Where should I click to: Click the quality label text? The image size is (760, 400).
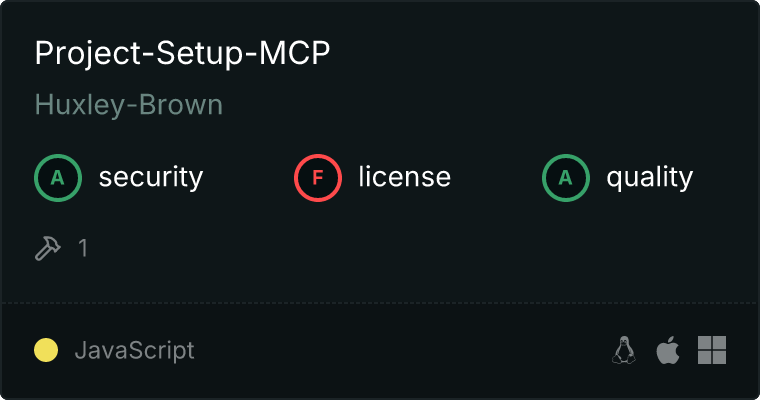pyautogui.click(x=649, y=177)
